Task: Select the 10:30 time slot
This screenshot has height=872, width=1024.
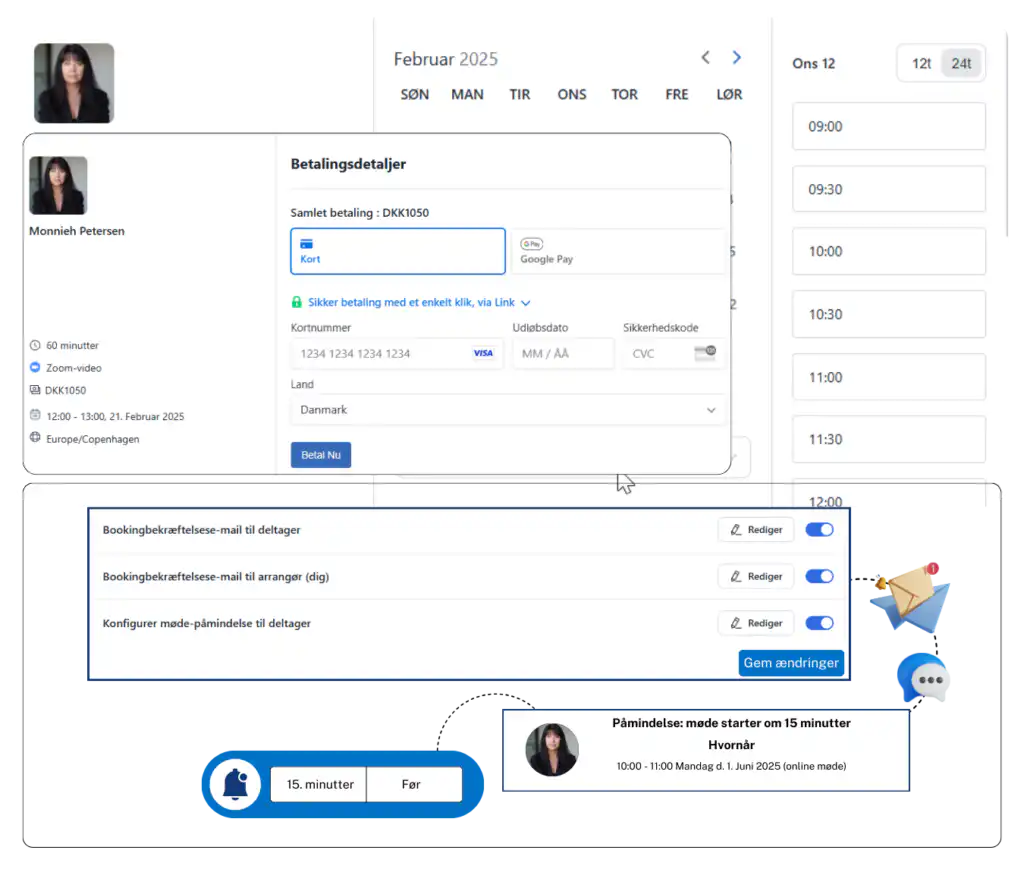Action: (x=888, y=314)
